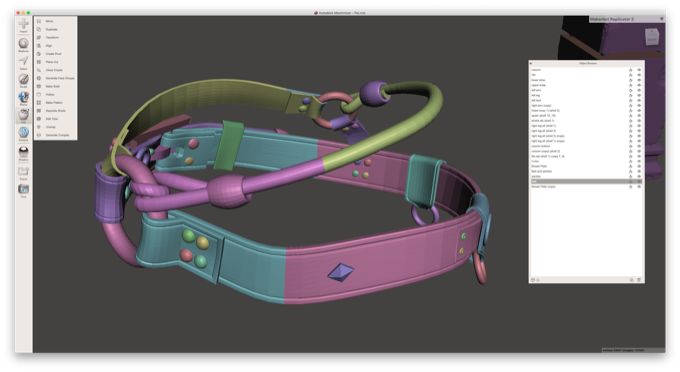
Task: Open the Stamp tool
Action: [23, 98]
